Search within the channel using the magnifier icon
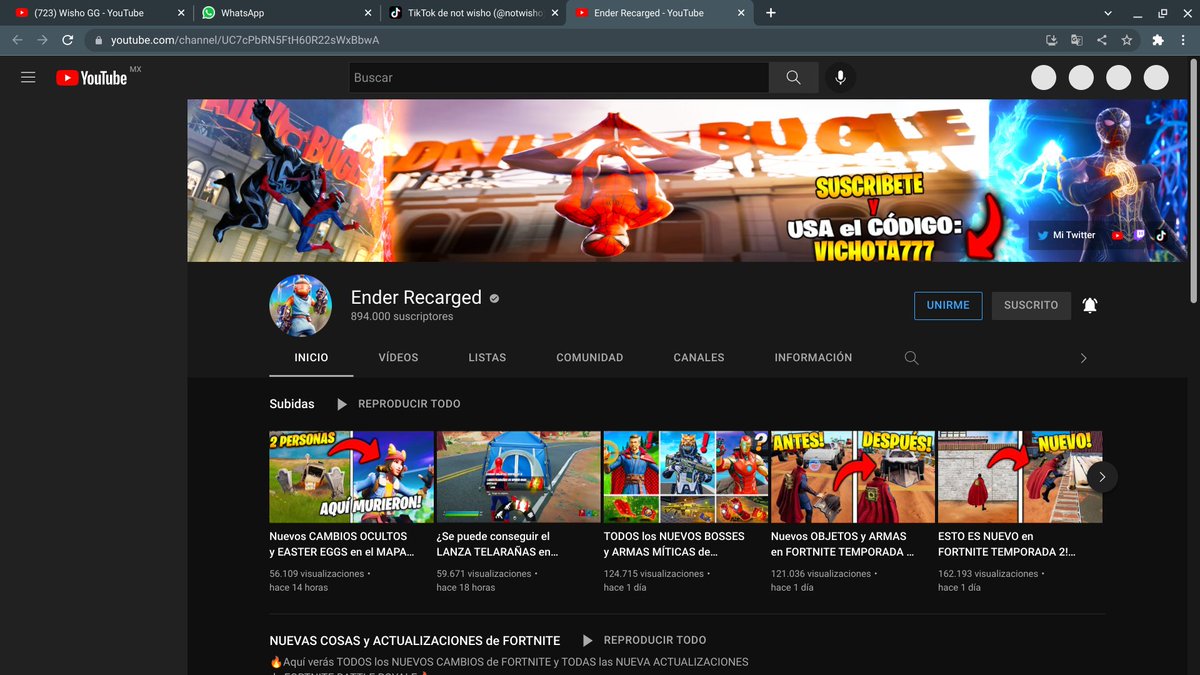The image size is (1200, 675). click(x=911, y=358)
